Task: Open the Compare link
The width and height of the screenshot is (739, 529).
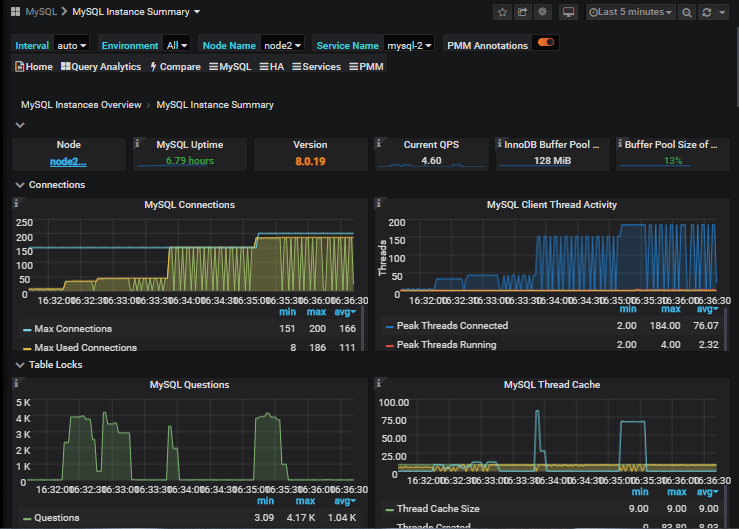Action: 175,66
